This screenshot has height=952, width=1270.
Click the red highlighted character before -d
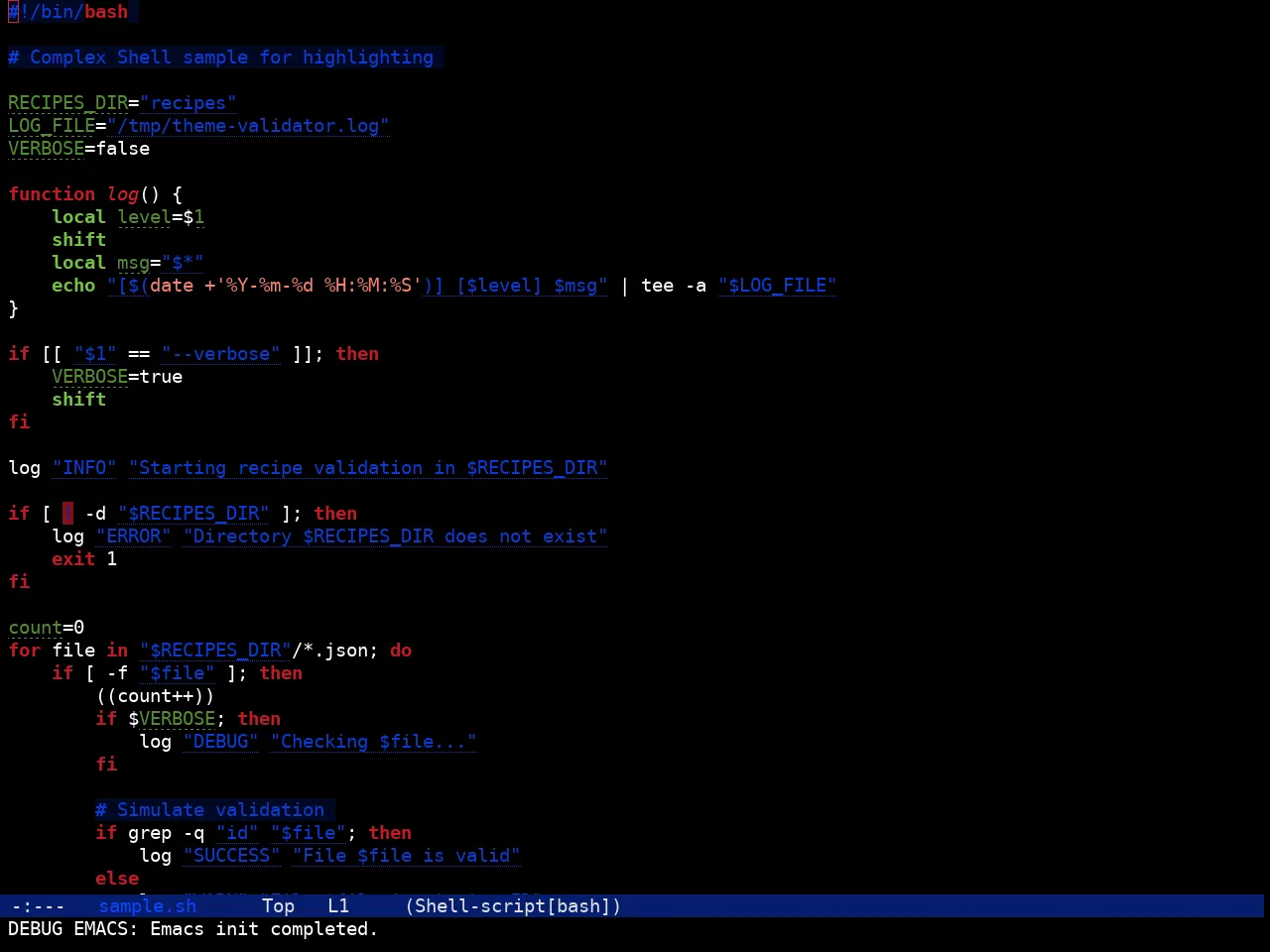coord(67,514)
